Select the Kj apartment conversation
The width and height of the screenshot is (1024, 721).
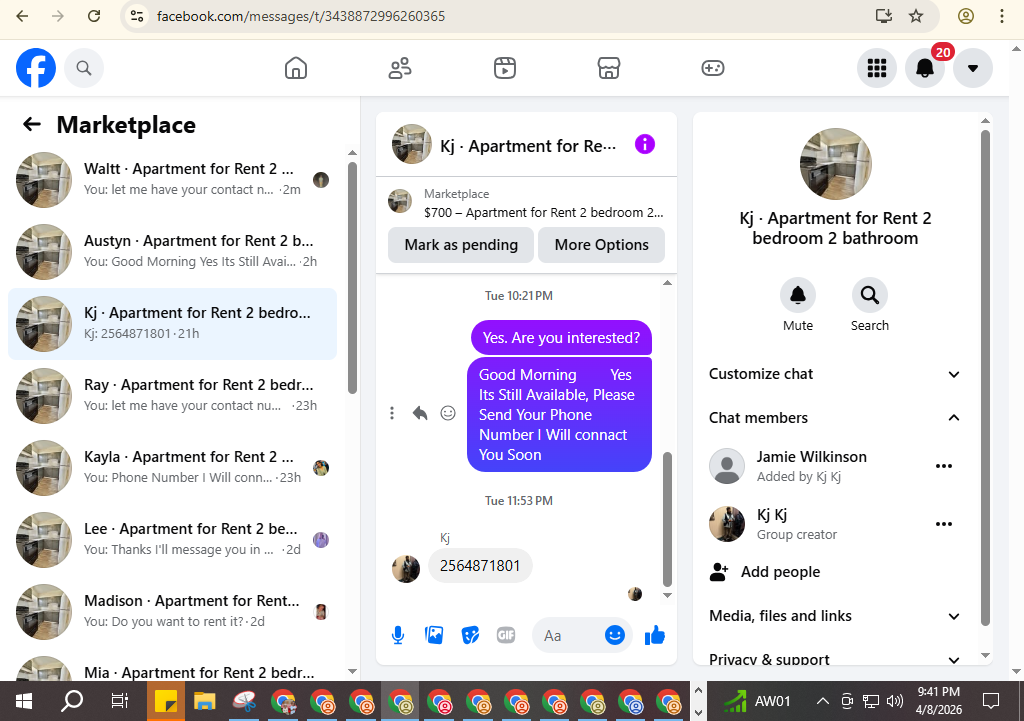click(172, 323)
